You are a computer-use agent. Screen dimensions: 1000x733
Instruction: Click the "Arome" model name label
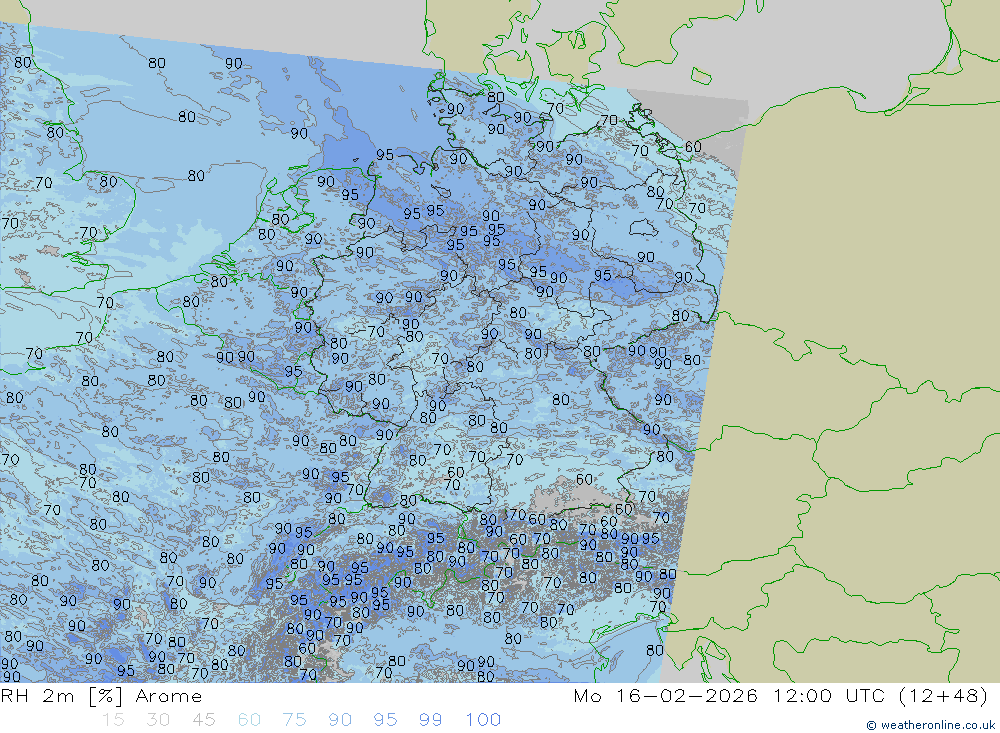pos(168,696)
